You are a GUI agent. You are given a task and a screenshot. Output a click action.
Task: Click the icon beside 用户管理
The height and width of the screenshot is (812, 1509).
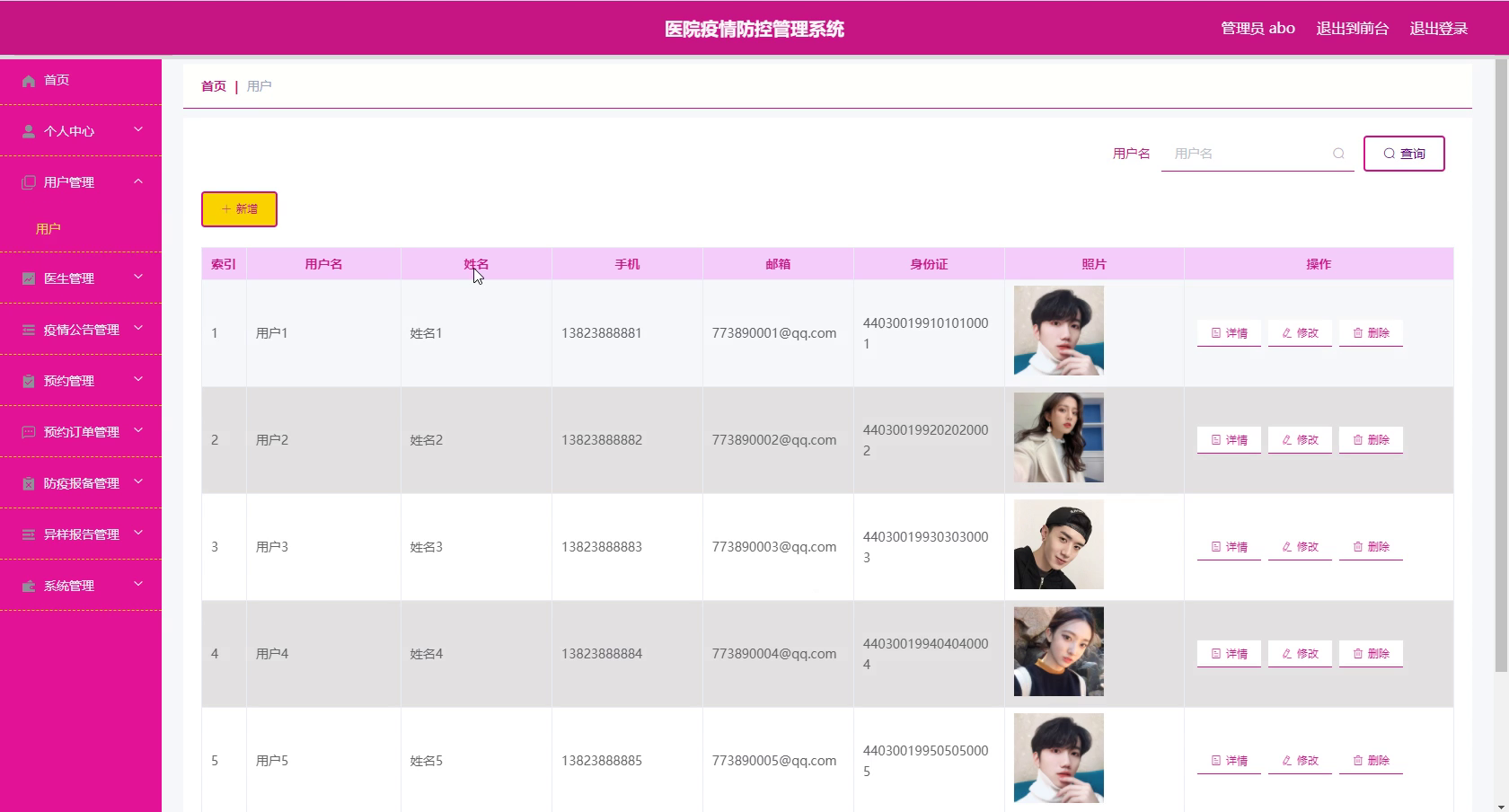click(29, 182)
